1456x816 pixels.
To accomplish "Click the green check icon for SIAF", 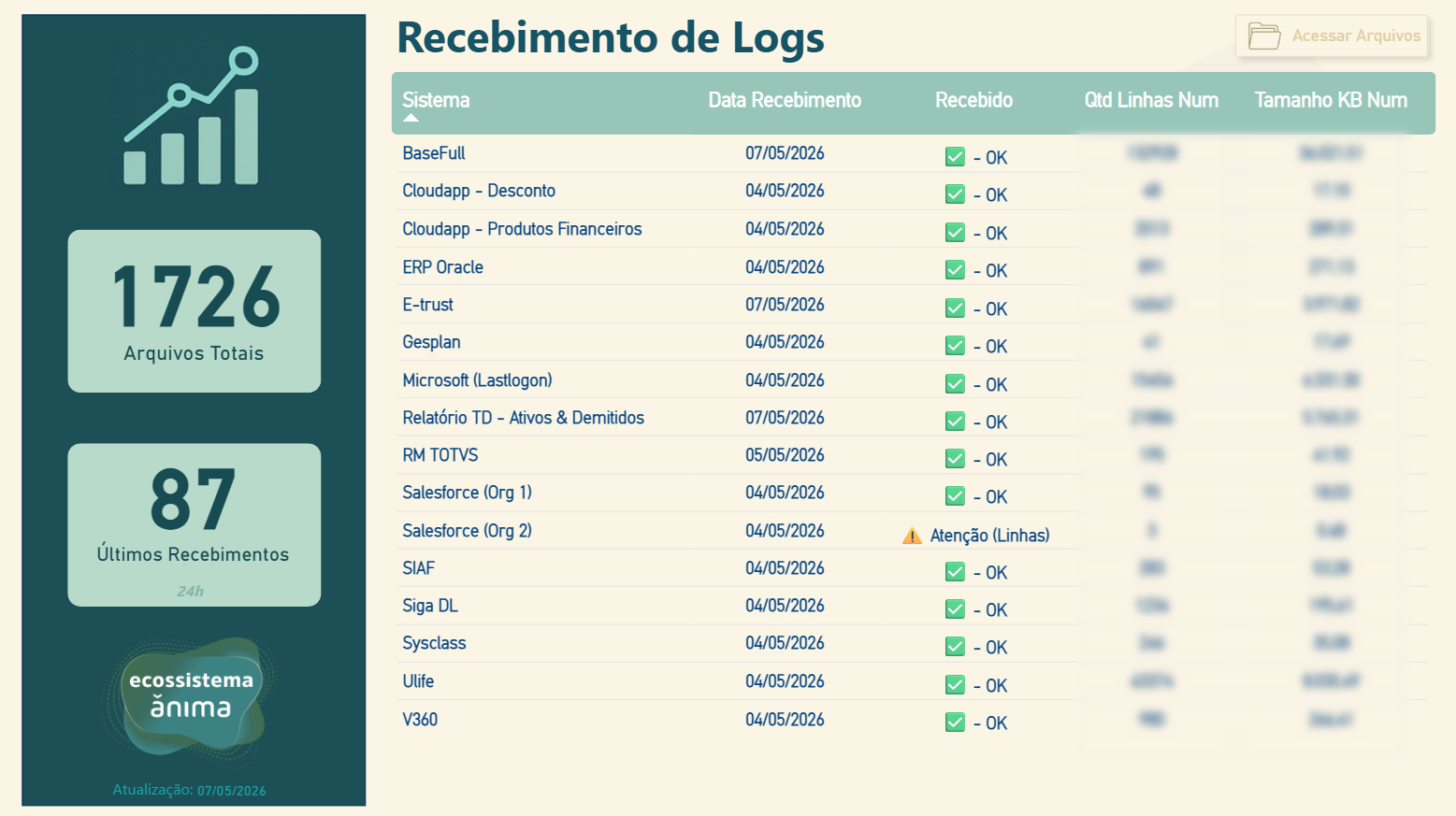I will point(955,572).
